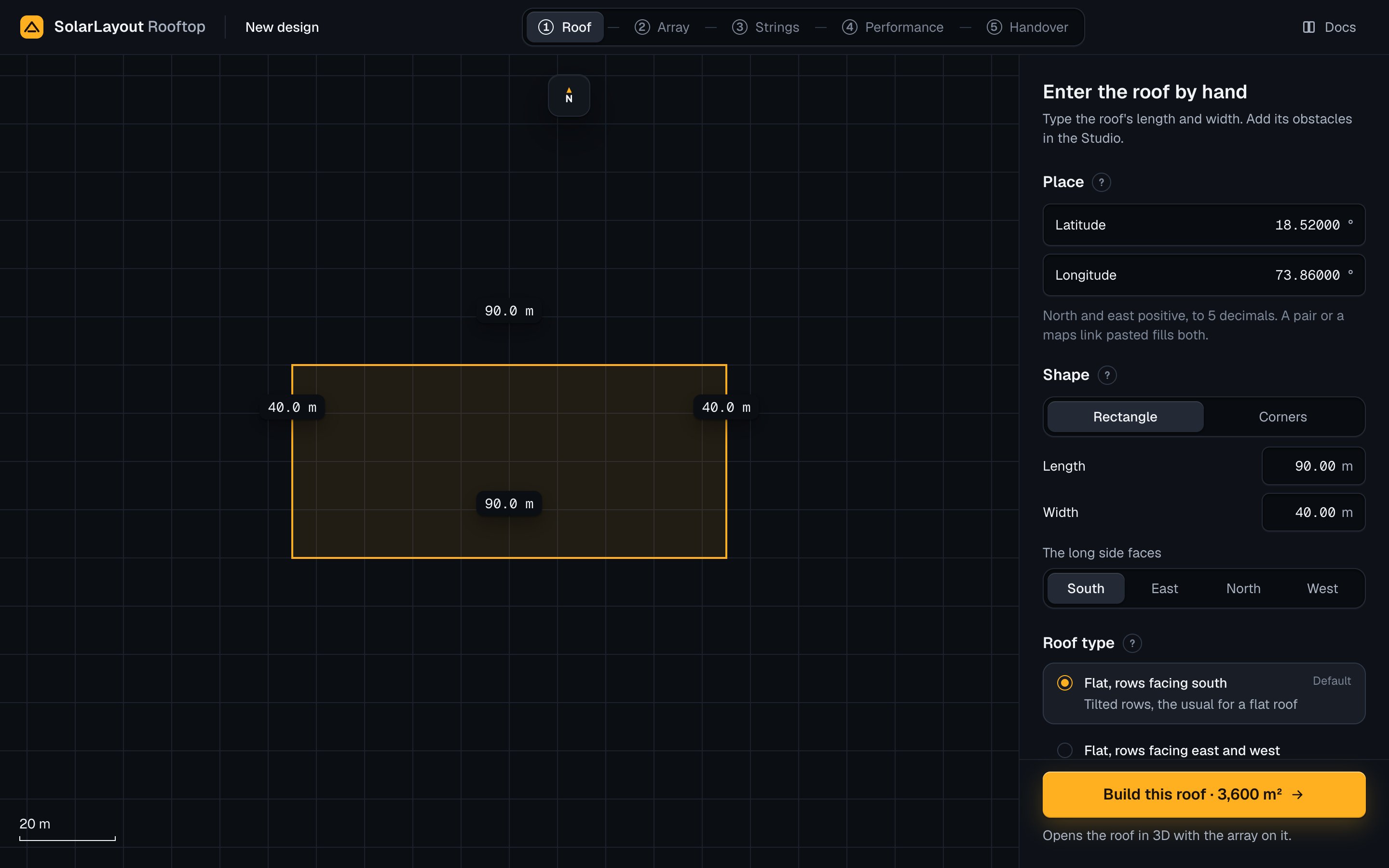1389x868 pixels.
Task: Open the Roof type help icon
Action: 1132,643
